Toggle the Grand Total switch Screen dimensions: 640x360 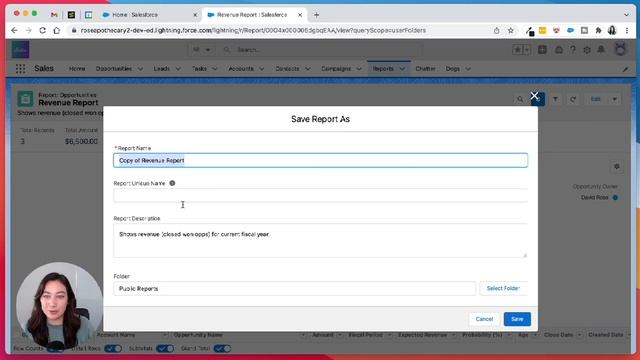point(222,349)
